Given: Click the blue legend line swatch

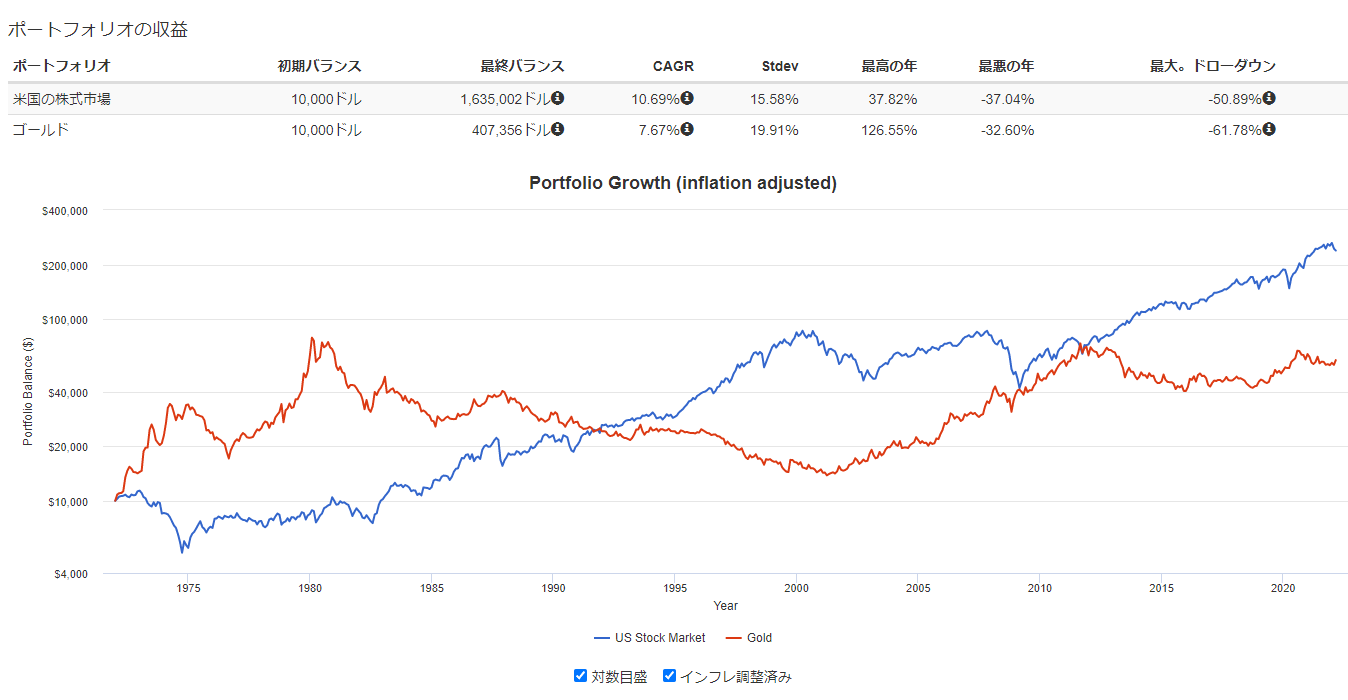Looking at the screenshot, I should coord(601,638).
